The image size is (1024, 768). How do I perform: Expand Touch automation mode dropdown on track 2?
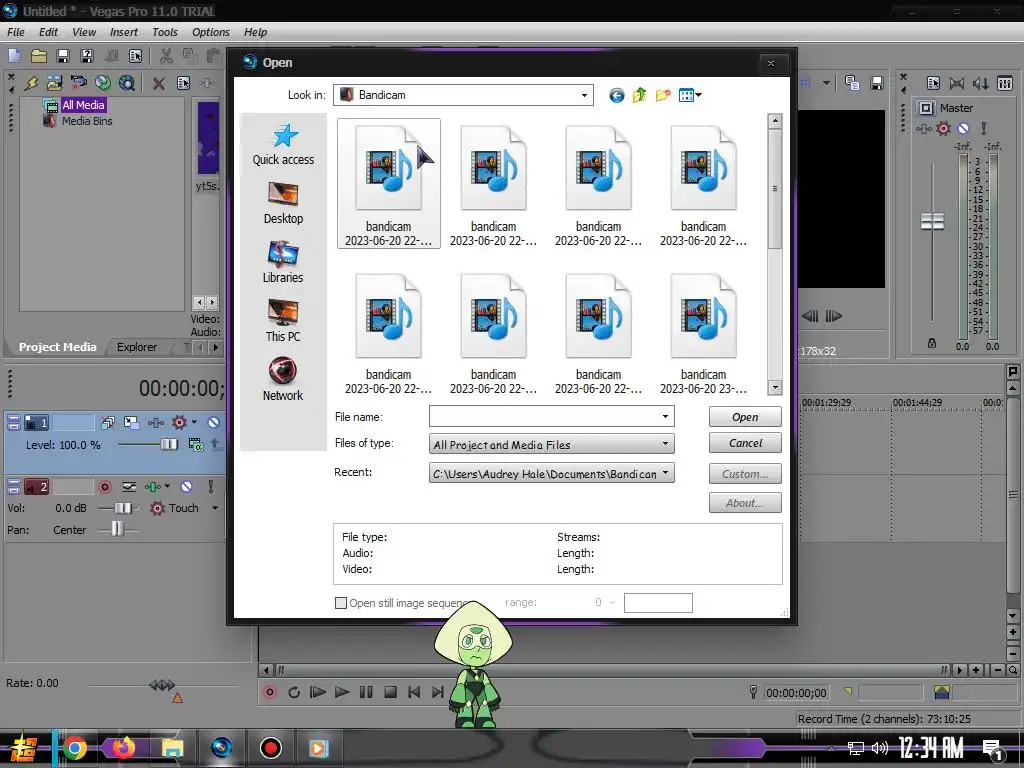point(215,508)
